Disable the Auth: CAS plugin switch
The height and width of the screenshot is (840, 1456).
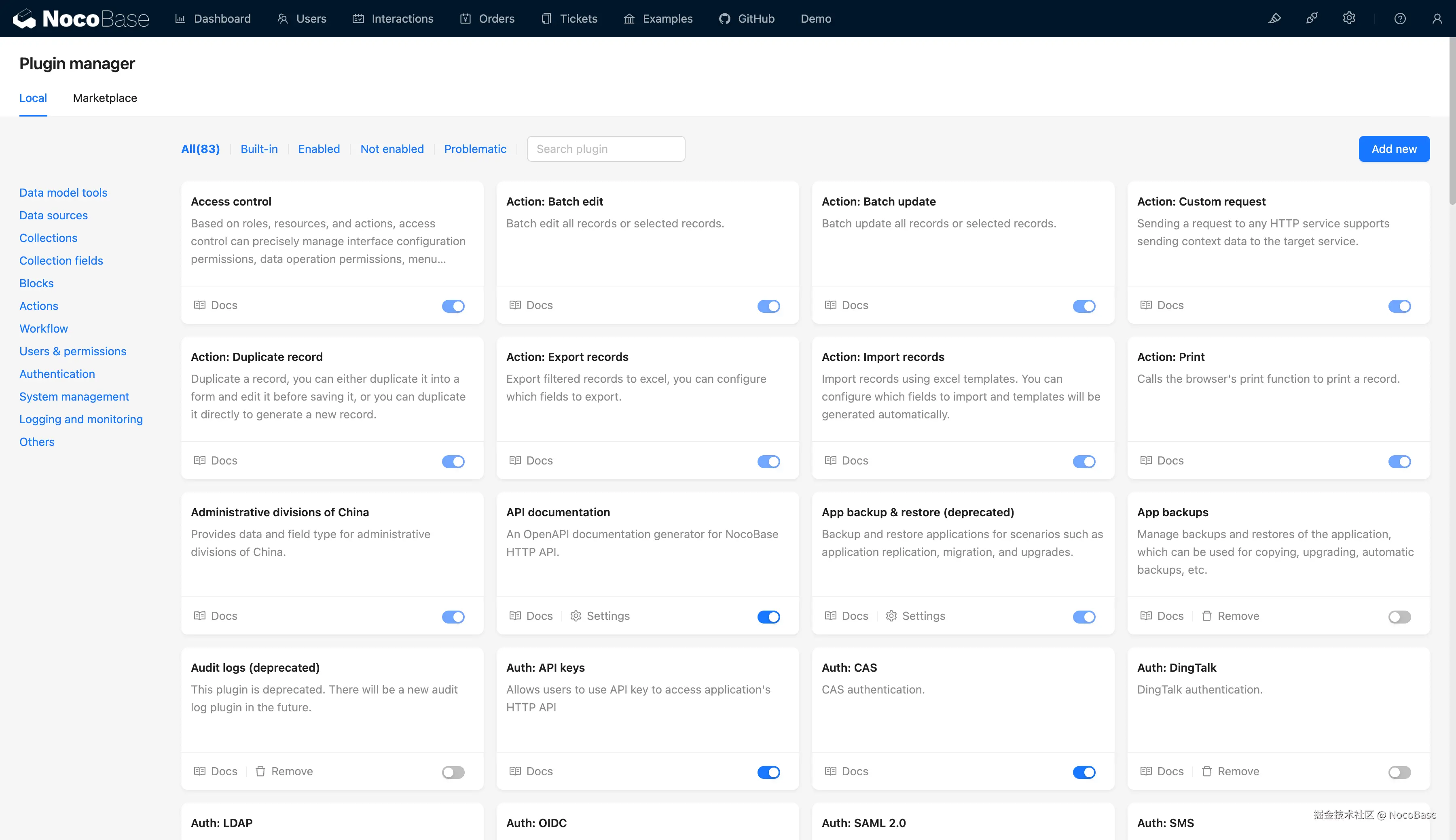[x=1084, y=772]
